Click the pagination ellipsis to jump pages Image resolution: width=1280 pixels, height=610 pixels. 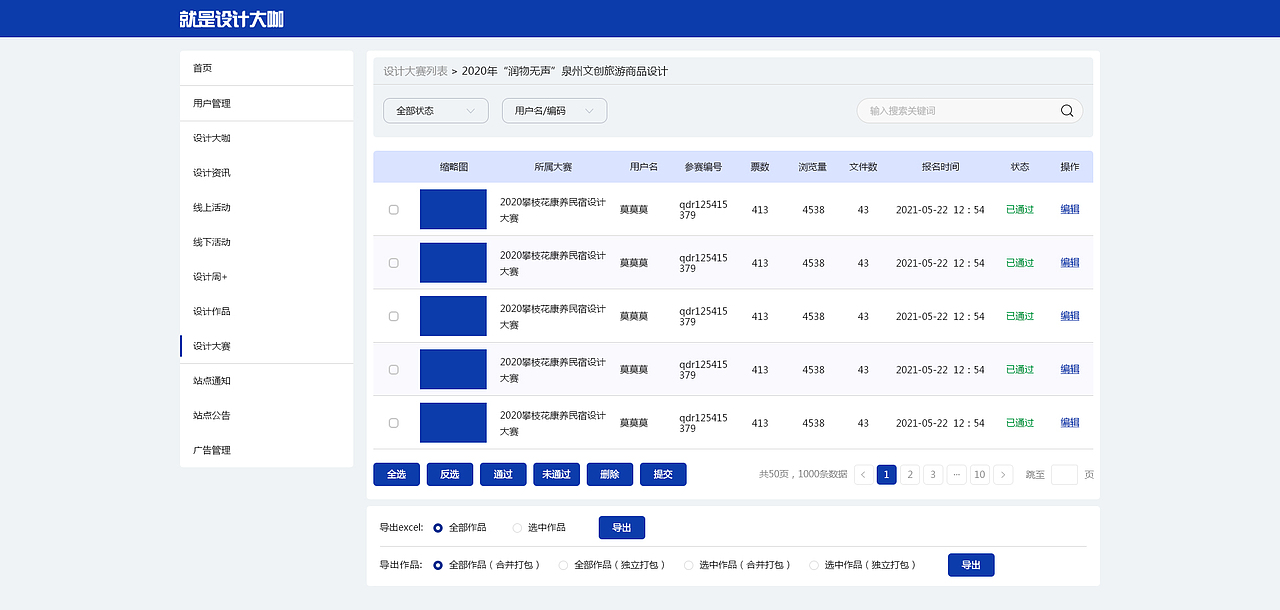click(x=956, y=474)
